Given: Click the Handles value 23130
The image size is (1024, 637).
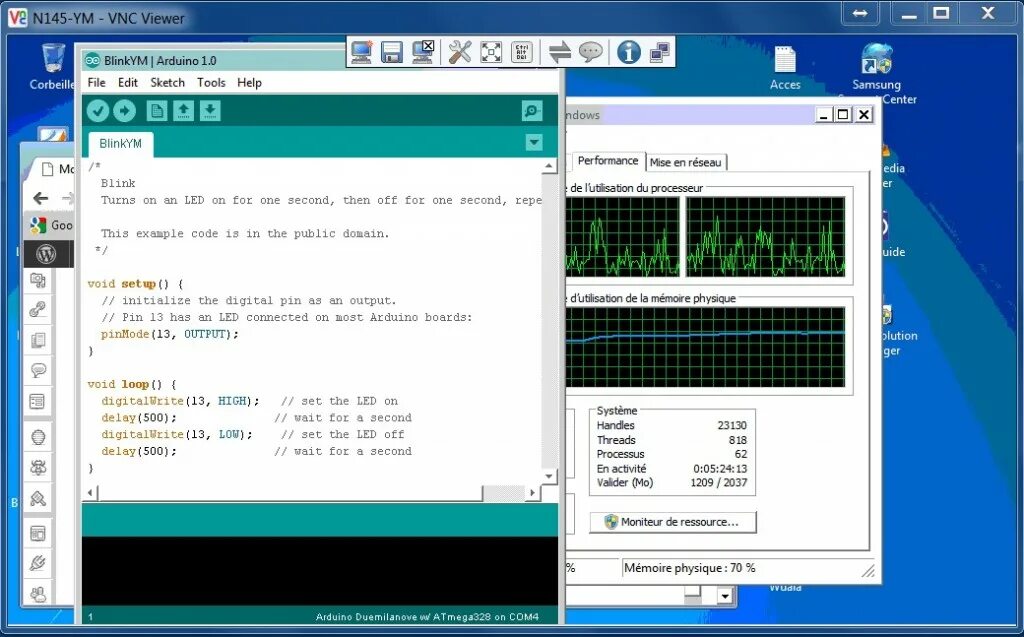Looking at the screenshot, I should pos(731,425).
